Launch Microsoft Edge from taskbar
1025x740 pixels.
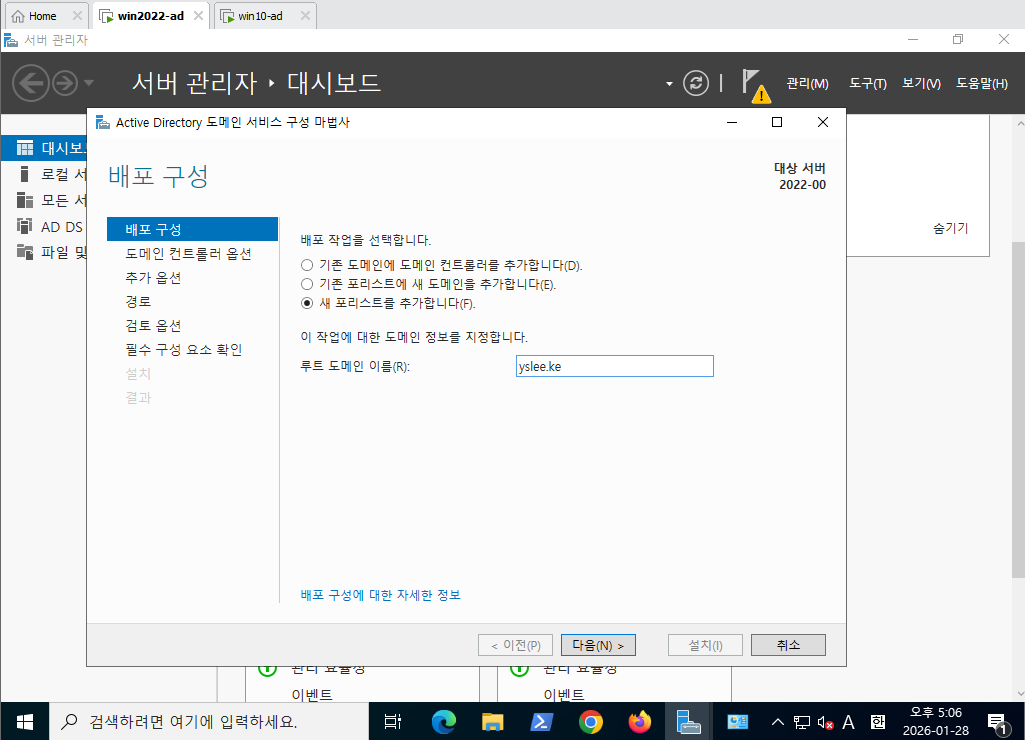coord(444,722)
